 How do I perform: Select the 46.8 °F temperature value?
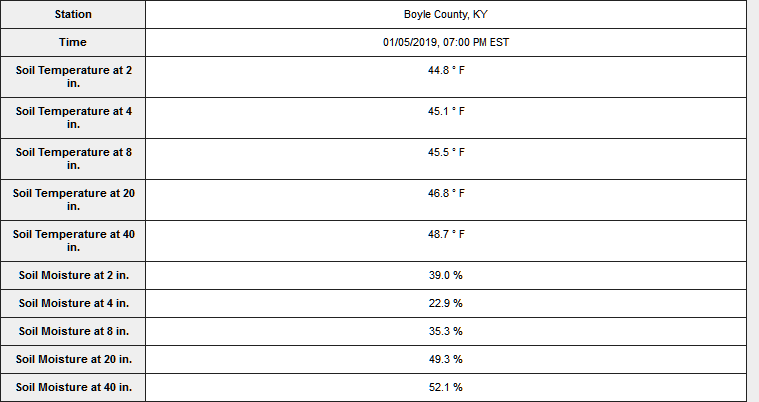coord(446,194)
